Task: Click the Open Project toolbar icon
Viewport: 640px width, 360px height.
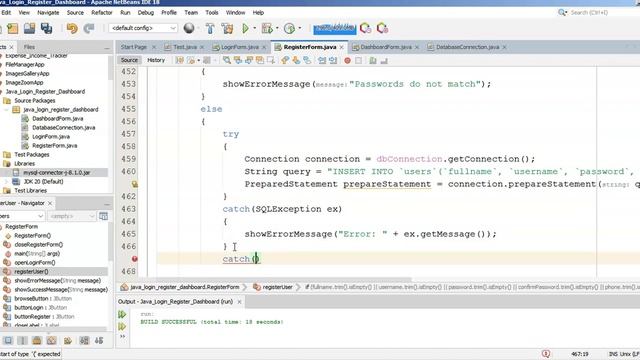Action: 29,28
